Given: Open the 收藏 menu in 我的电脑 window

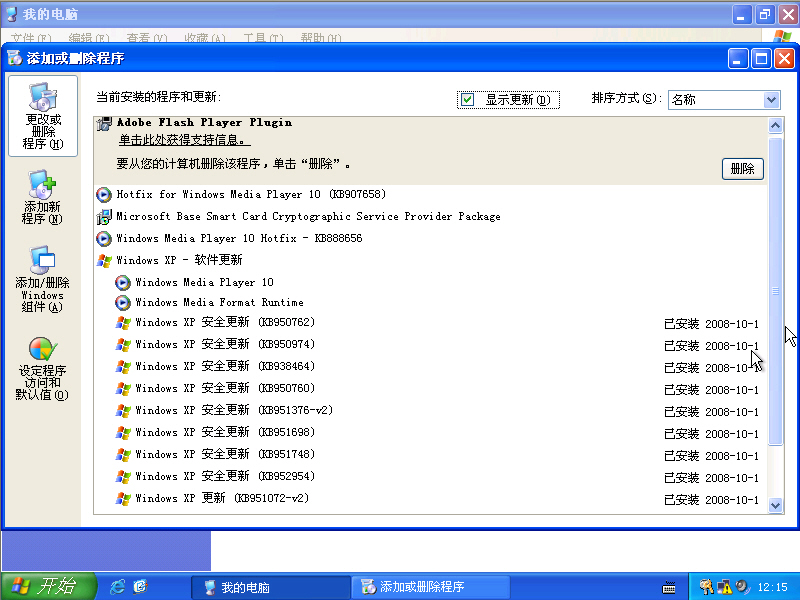Looking at the screenshot, I should (205, 38).
